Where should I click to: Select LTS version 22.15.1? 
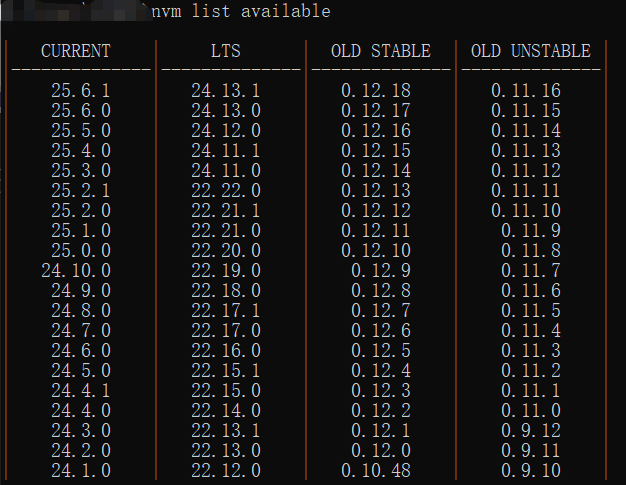[x=226, y=370]
